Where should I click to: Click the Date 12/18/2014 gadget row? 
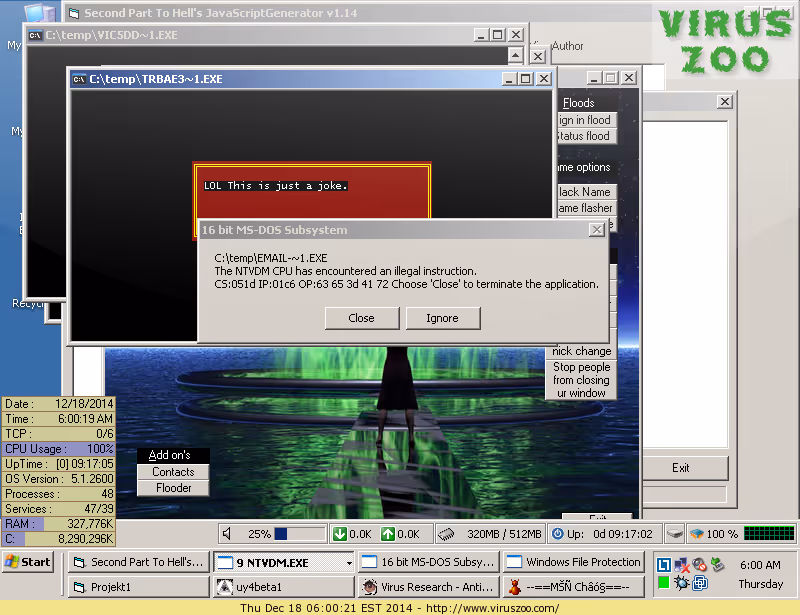(x=59, y=404)
